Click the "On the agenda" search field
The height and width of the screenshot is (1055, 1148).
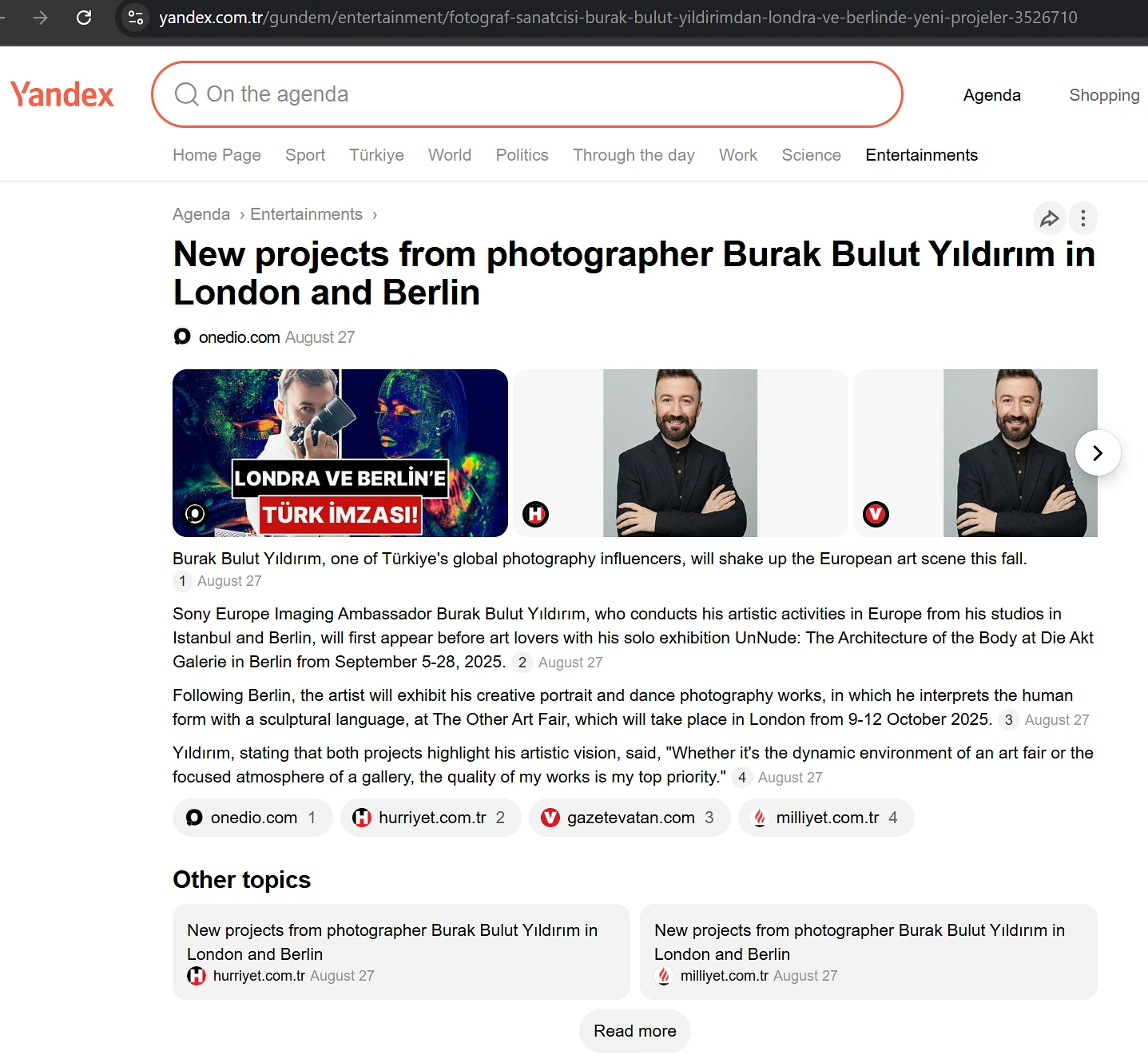click(x=527, y=94)
